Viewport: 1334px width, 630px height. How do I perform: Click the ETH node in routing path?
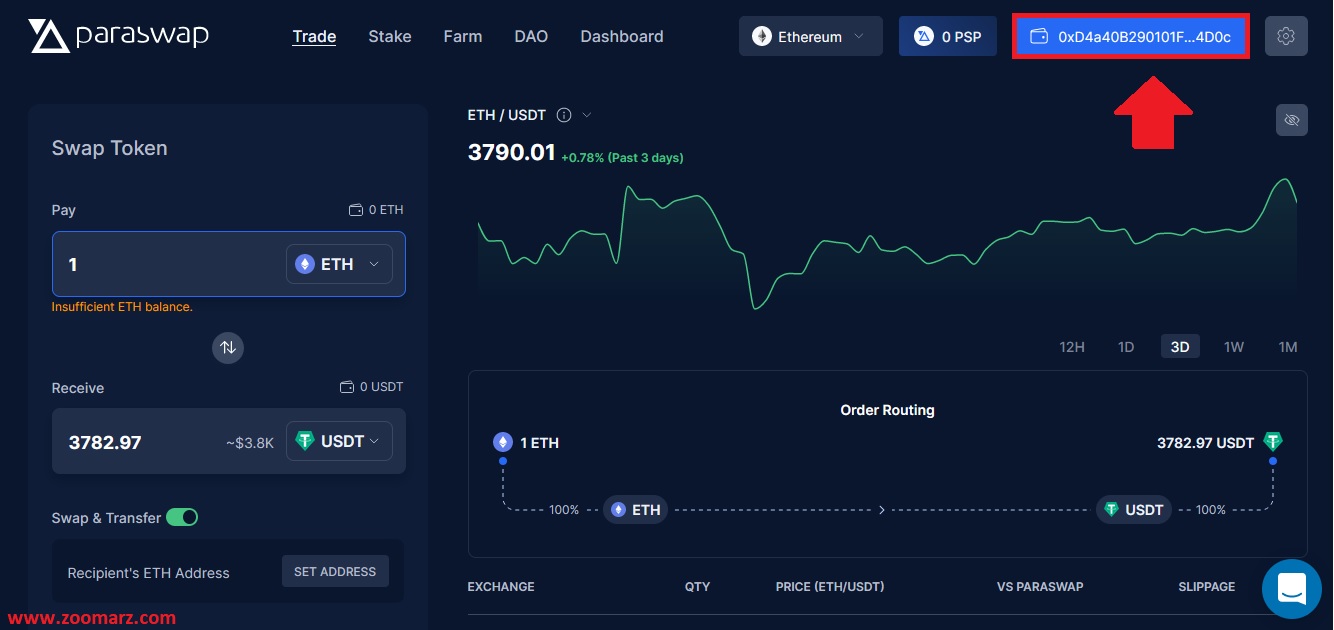(x=636, y=509)
